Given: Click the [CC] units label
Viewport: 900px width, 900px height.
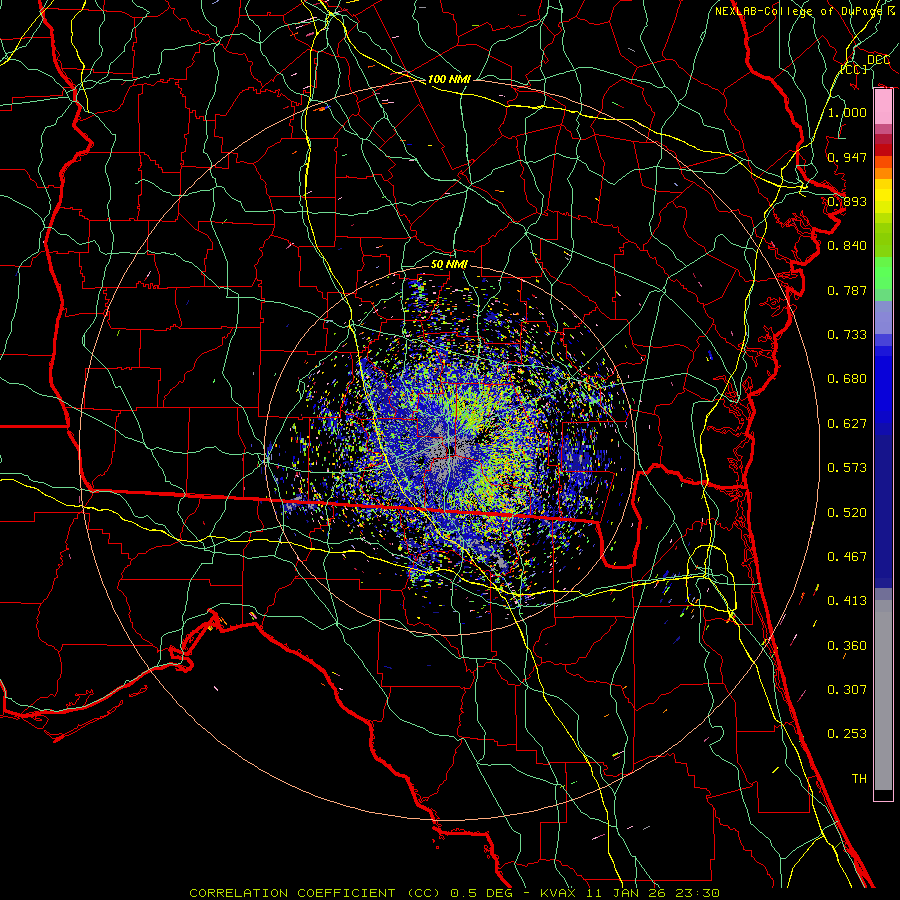Looking at the screenshot, I should (854, 69).
